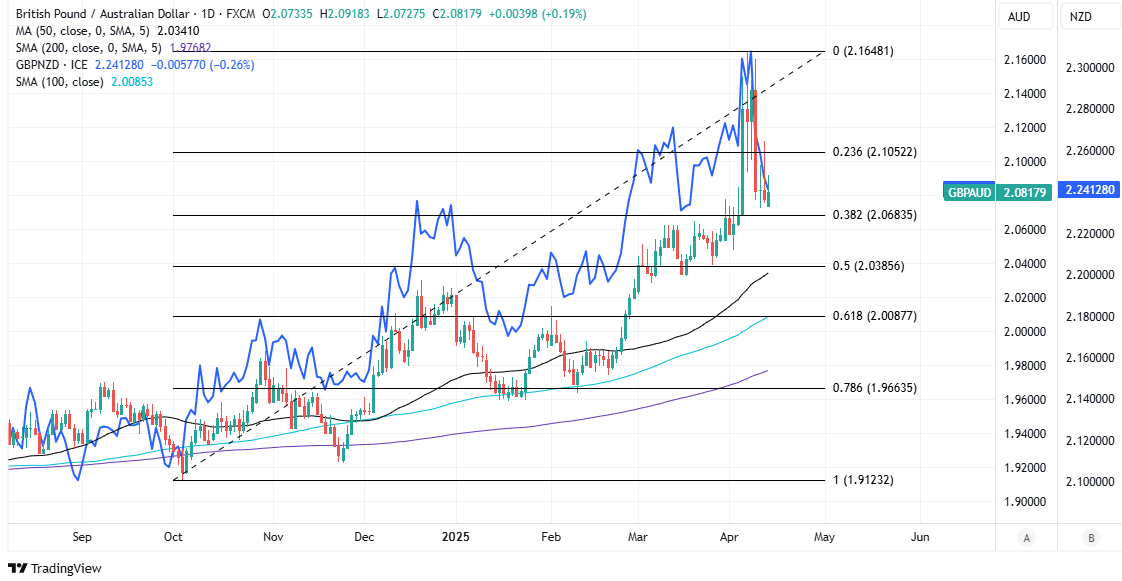Click the 'B' scale button at bottom right

pos(1090,538)
